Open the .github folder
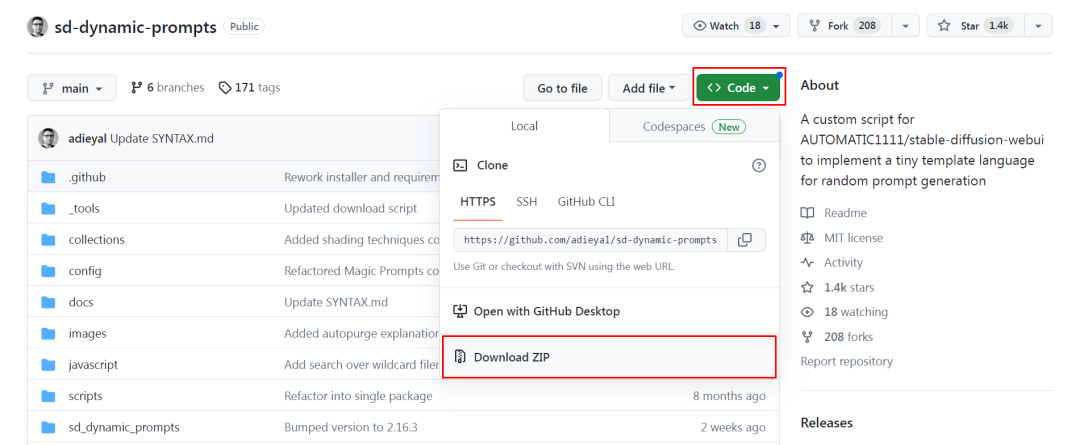Screen dimensions: 1080x445 pos(87,177)
